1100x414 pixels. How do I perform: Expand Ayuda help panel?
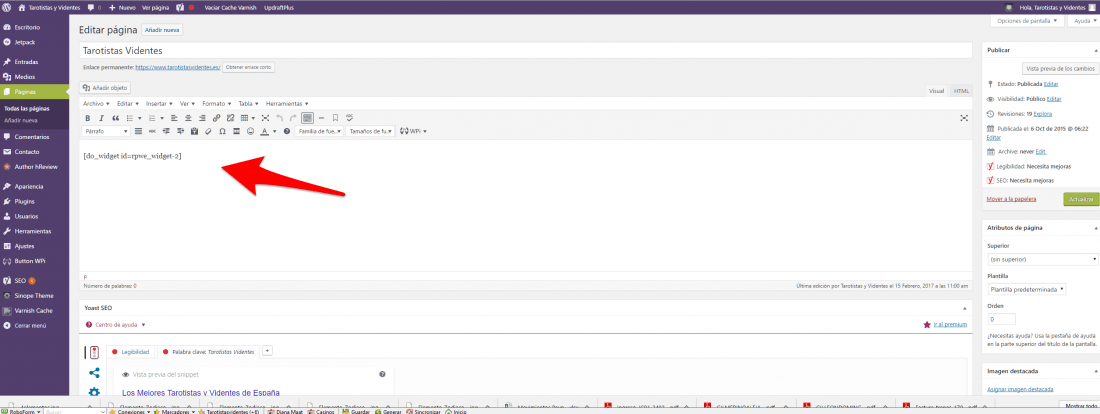(1082, 21)
